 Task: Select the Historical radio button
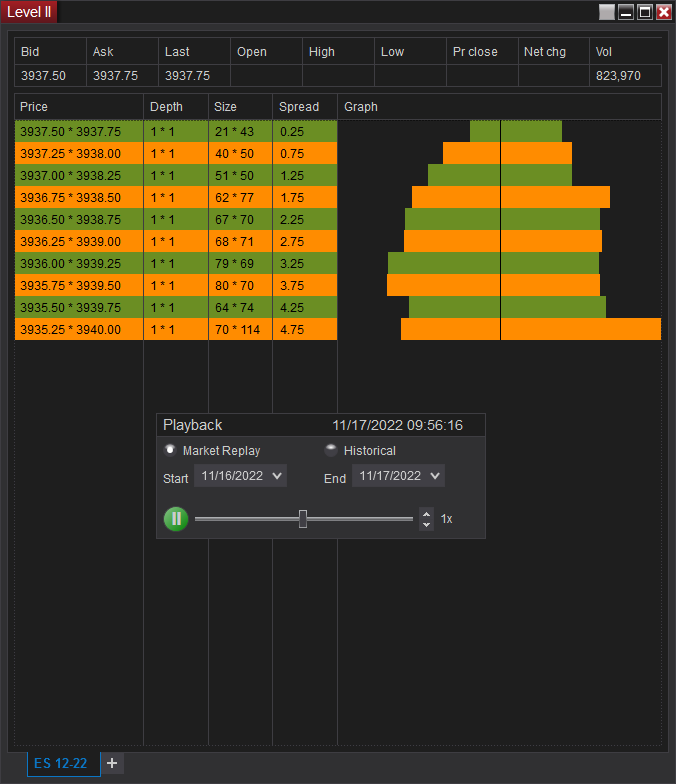click(331, 450)
